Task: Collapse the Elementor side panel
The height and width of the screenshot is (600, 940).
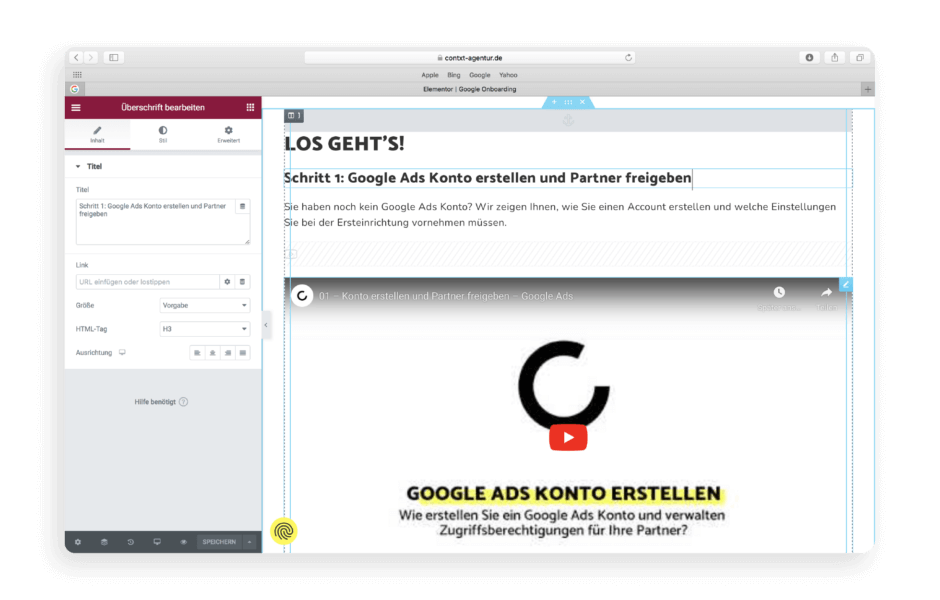Action: coord(266,325)
